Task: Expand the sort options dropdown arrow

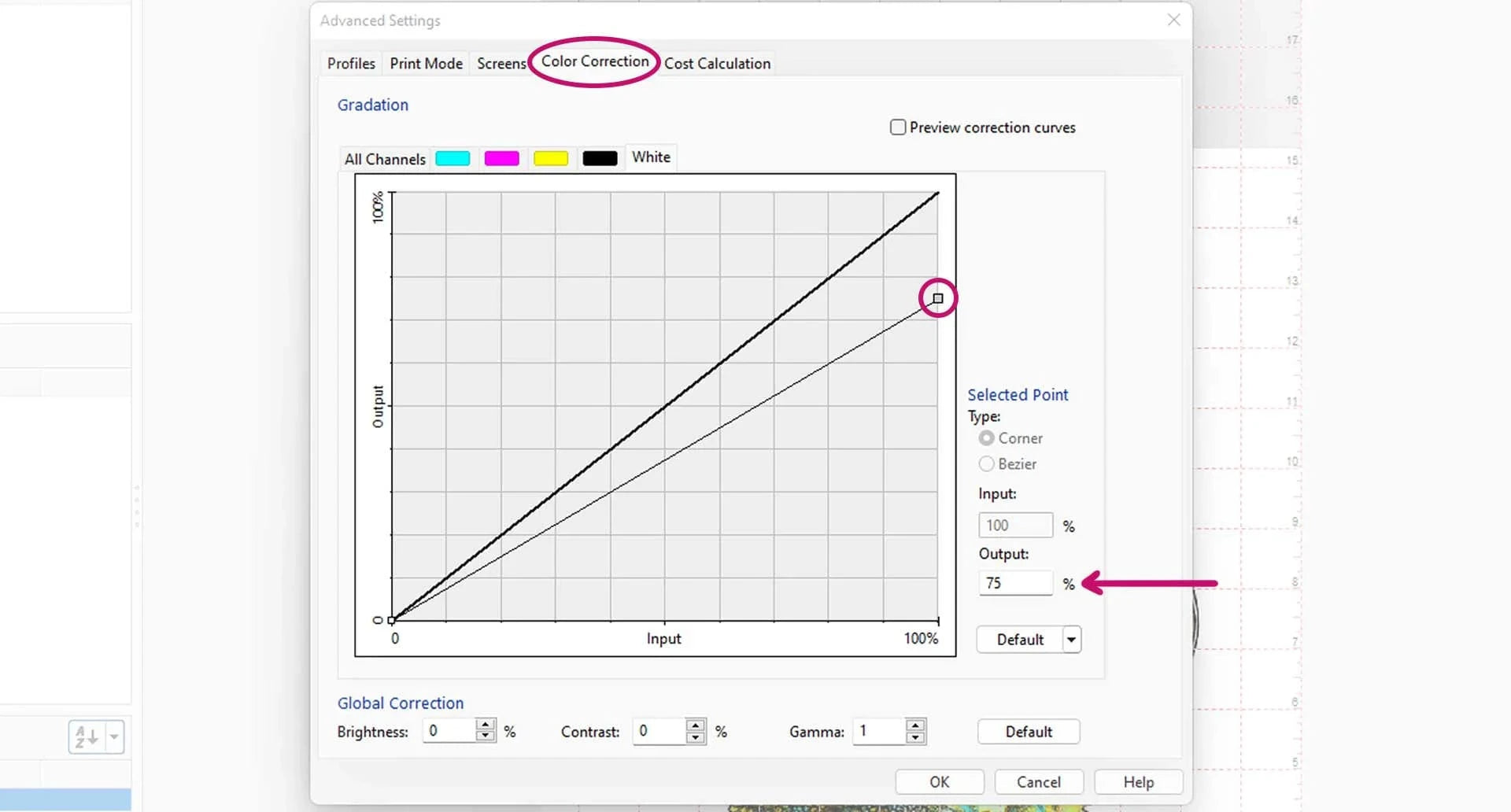Action: (115, 737)
